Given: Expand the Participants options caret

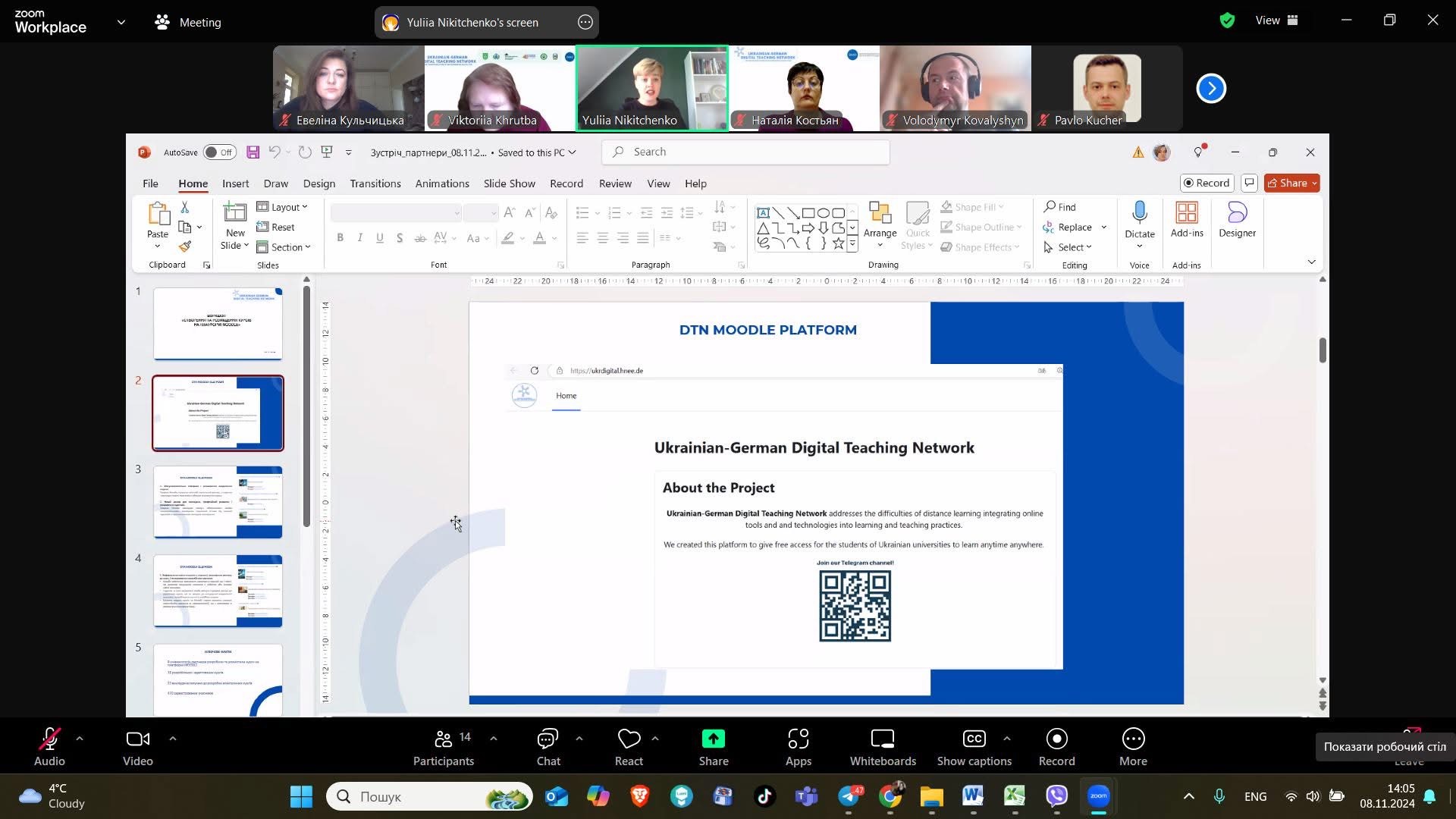Looking at the screenshot, I should pyautogui.click(x=494, y=739).
